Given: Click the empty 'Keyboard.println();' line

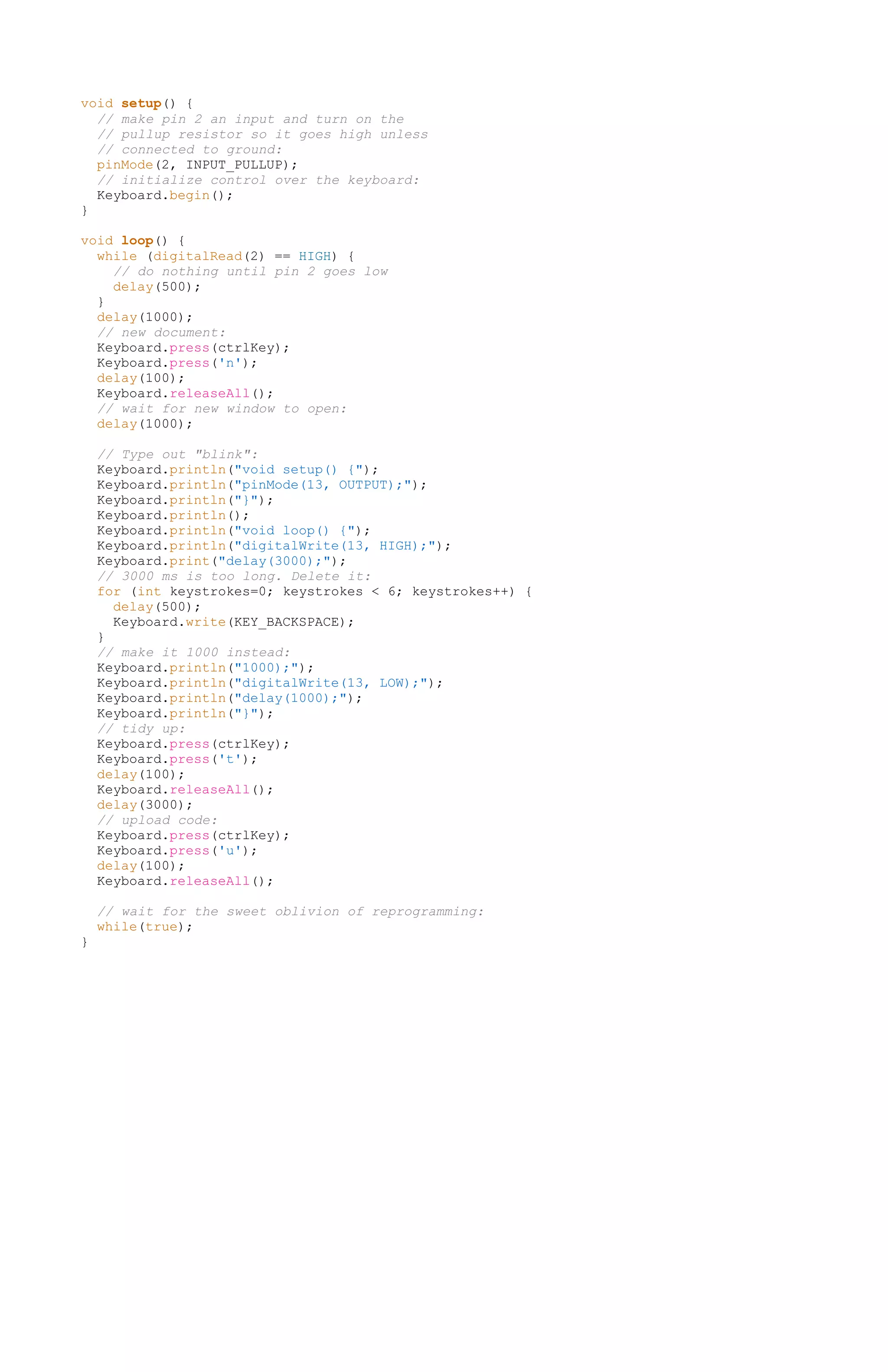Looking at the screenshot, I should pos(173,515).
